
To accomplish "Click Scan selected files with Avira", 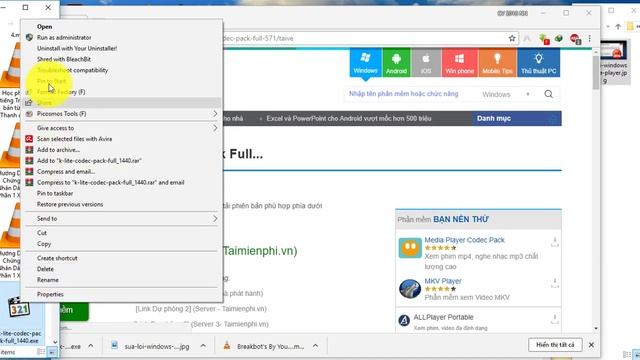I will (74, 139).
